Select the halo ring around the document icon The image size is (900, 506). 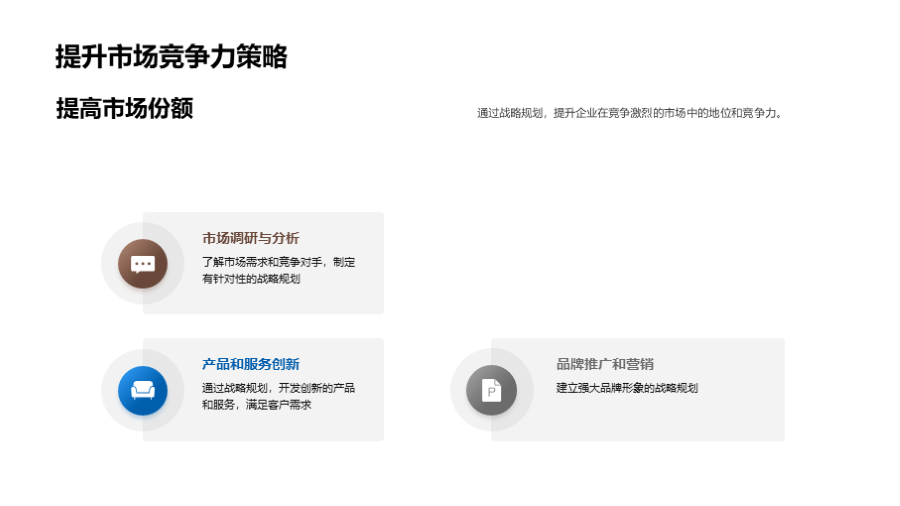click(459, 390)
